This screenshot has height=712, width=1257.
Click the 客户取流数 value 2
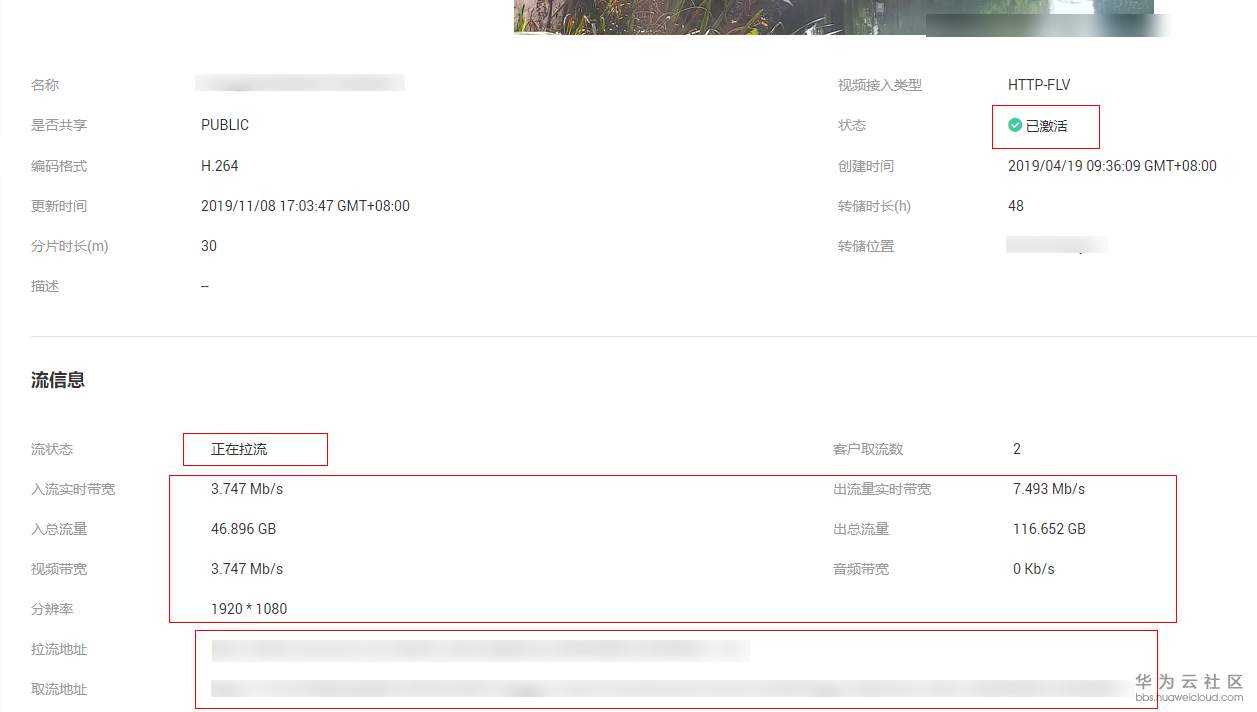pyautogui.click(x=1017, y=449)
